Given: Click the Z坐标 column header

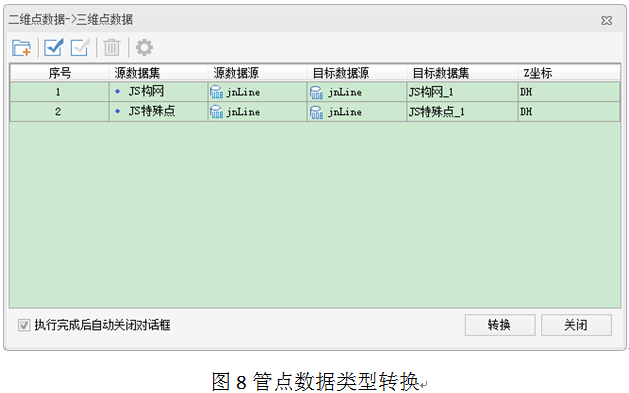Looking at the screenshot, I should [x=569, y=73].
